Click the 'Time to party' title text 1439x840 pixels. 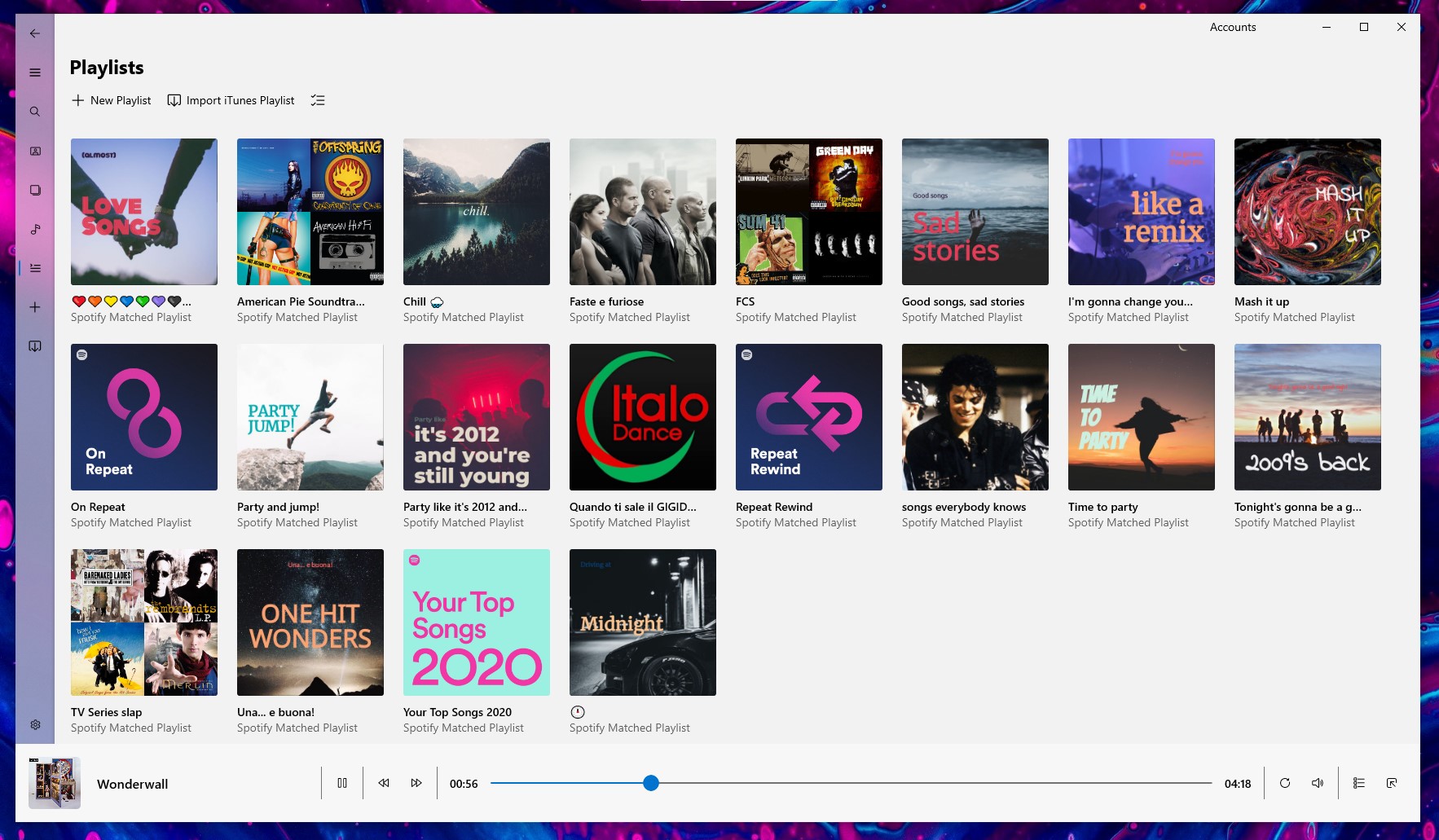pos(1102,507)
